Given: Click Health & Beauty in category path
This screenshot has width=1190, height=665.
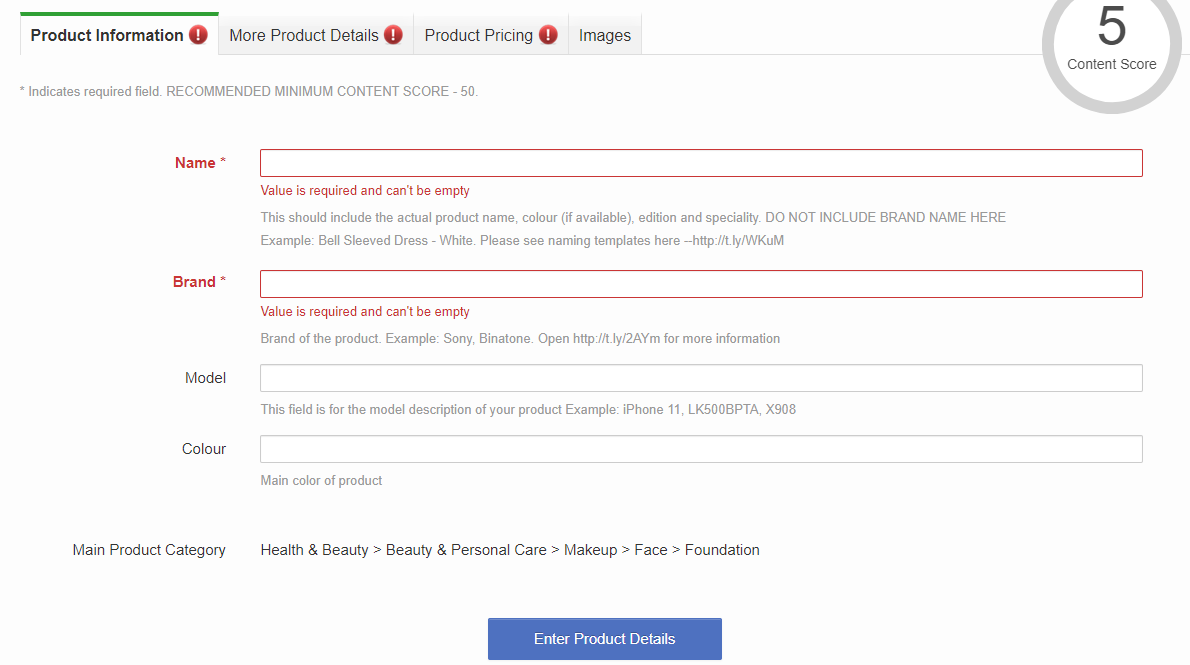Looking at the screenshot, I should 314,550.
